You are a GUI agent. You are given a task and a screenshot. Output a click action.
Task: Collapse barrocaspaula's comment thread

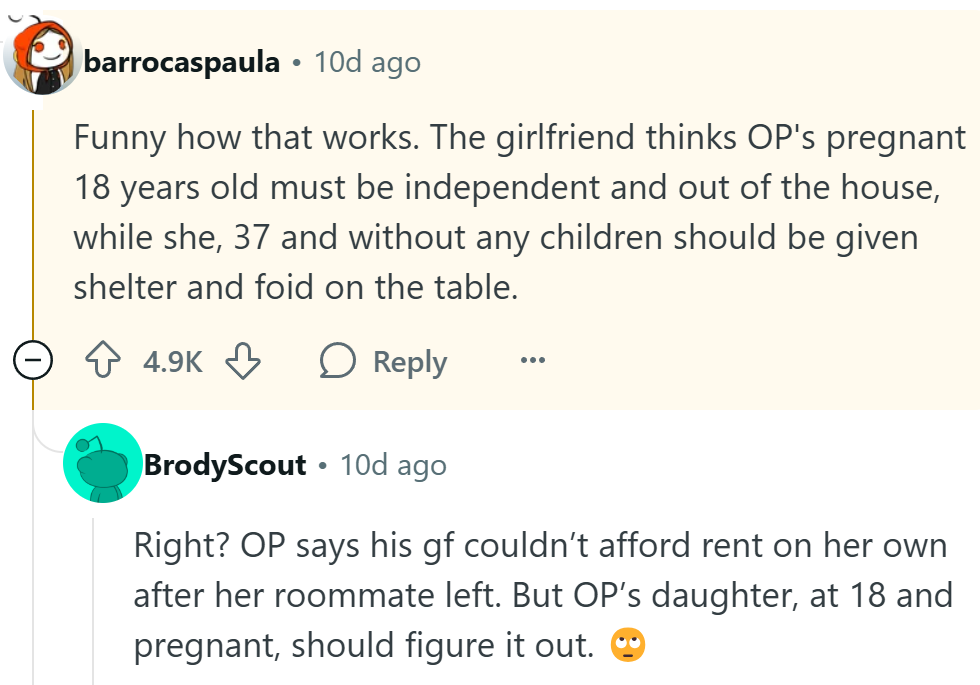click(31, 360)
